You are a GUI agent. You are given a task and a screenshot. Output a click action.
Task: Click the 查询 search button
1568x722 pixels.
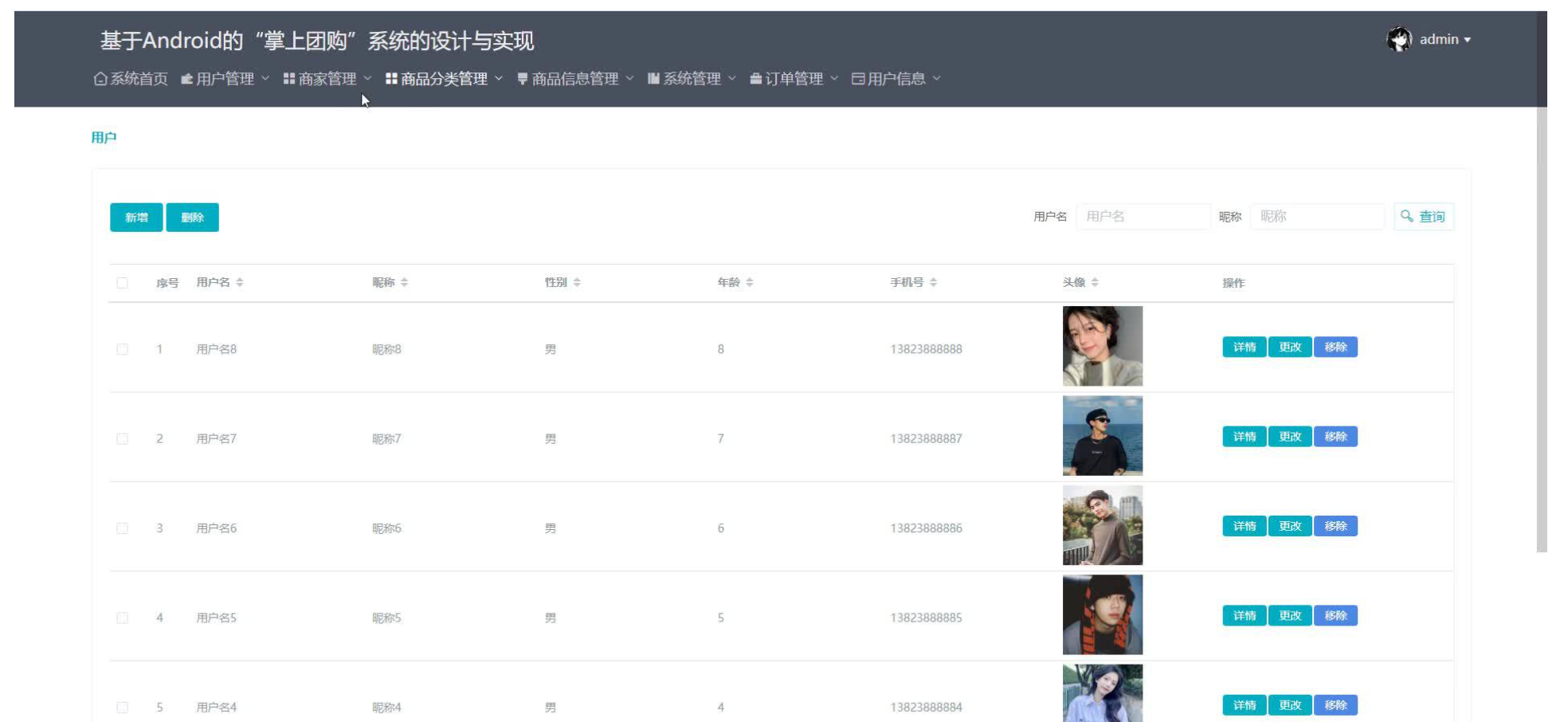(x=1424, y=217)
